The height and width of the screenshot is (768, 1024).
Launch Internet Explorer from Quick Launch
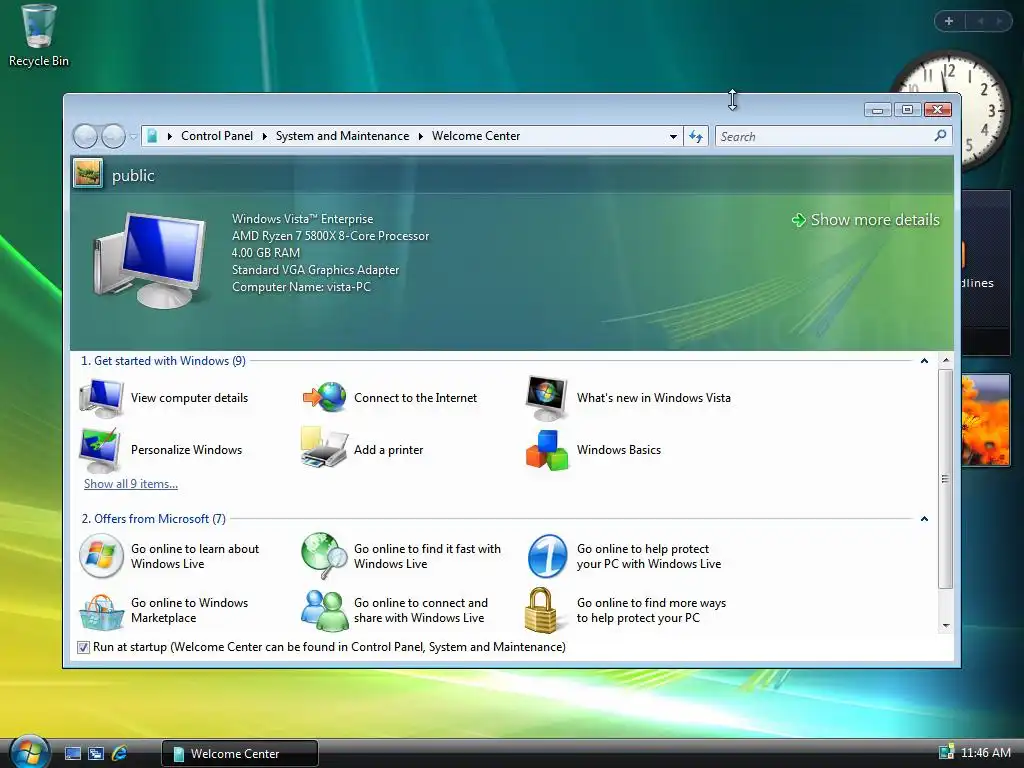(120, 754)
